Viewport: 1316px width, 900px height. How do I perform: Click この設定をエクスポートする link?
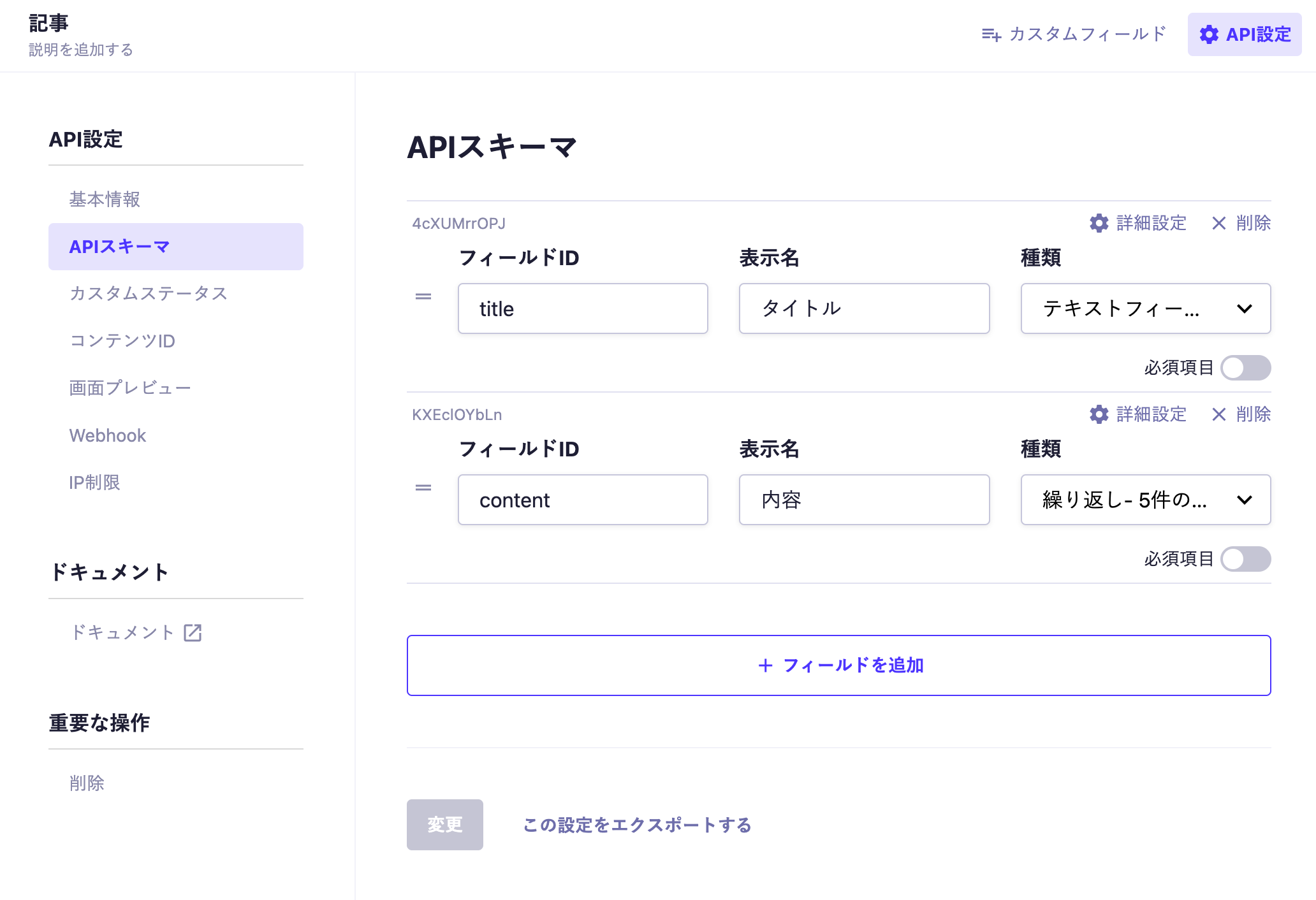pos(637,825)
